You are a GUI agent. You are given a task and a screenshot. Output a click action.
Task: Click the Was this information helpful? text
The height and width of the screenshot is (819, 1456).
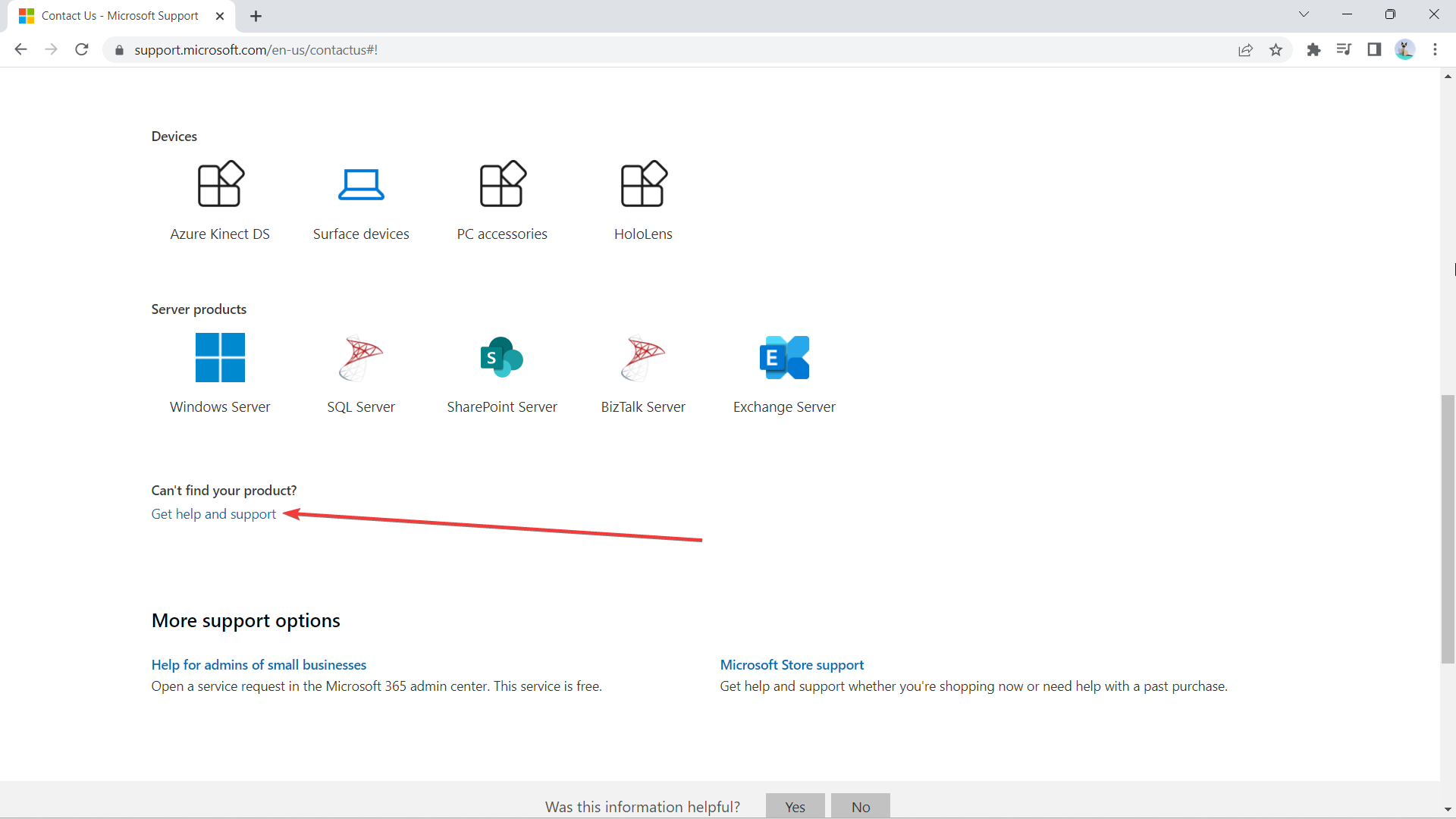[642, 807]
